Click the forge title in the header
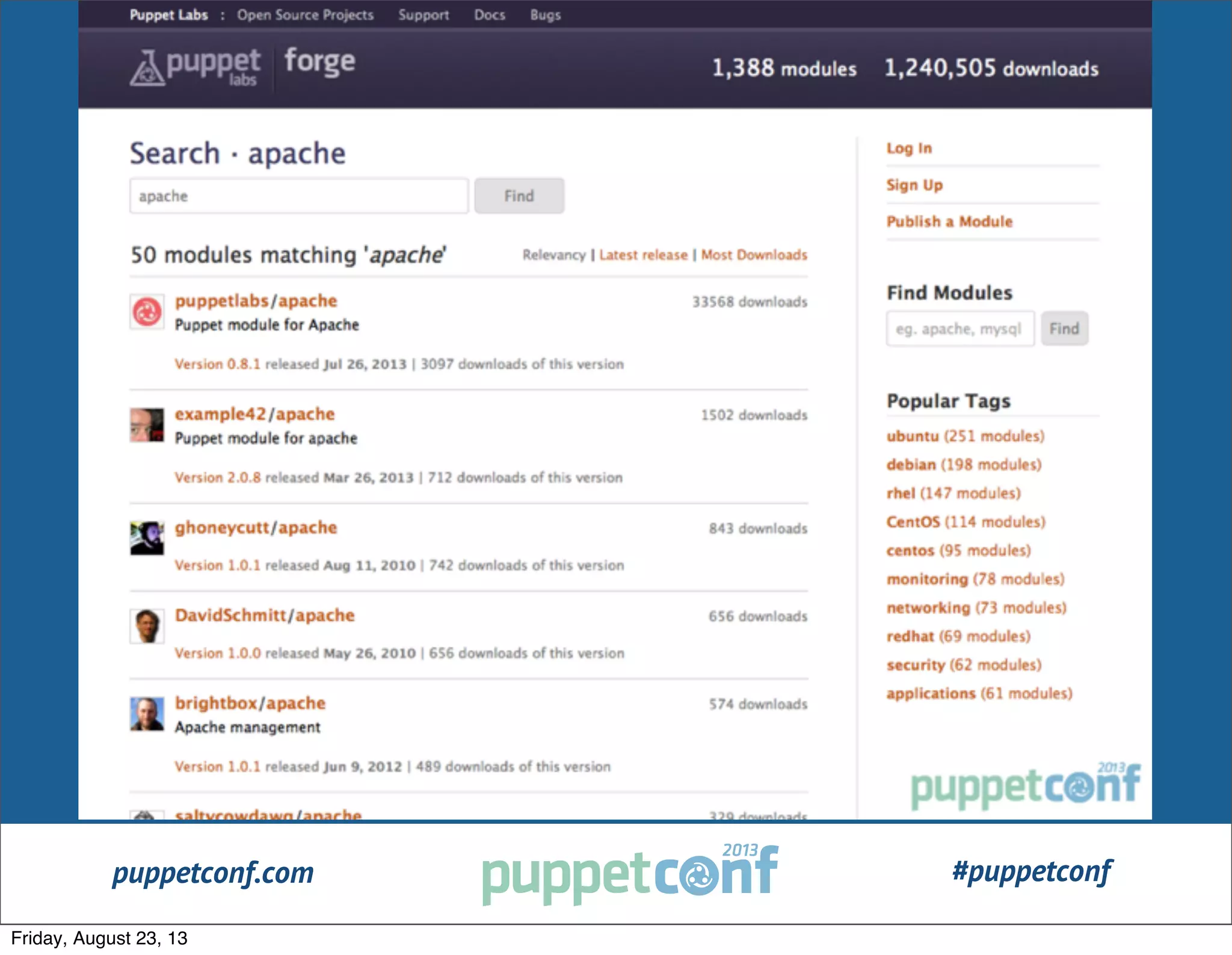Screen dimensions: 1232x955 (319, 62)
